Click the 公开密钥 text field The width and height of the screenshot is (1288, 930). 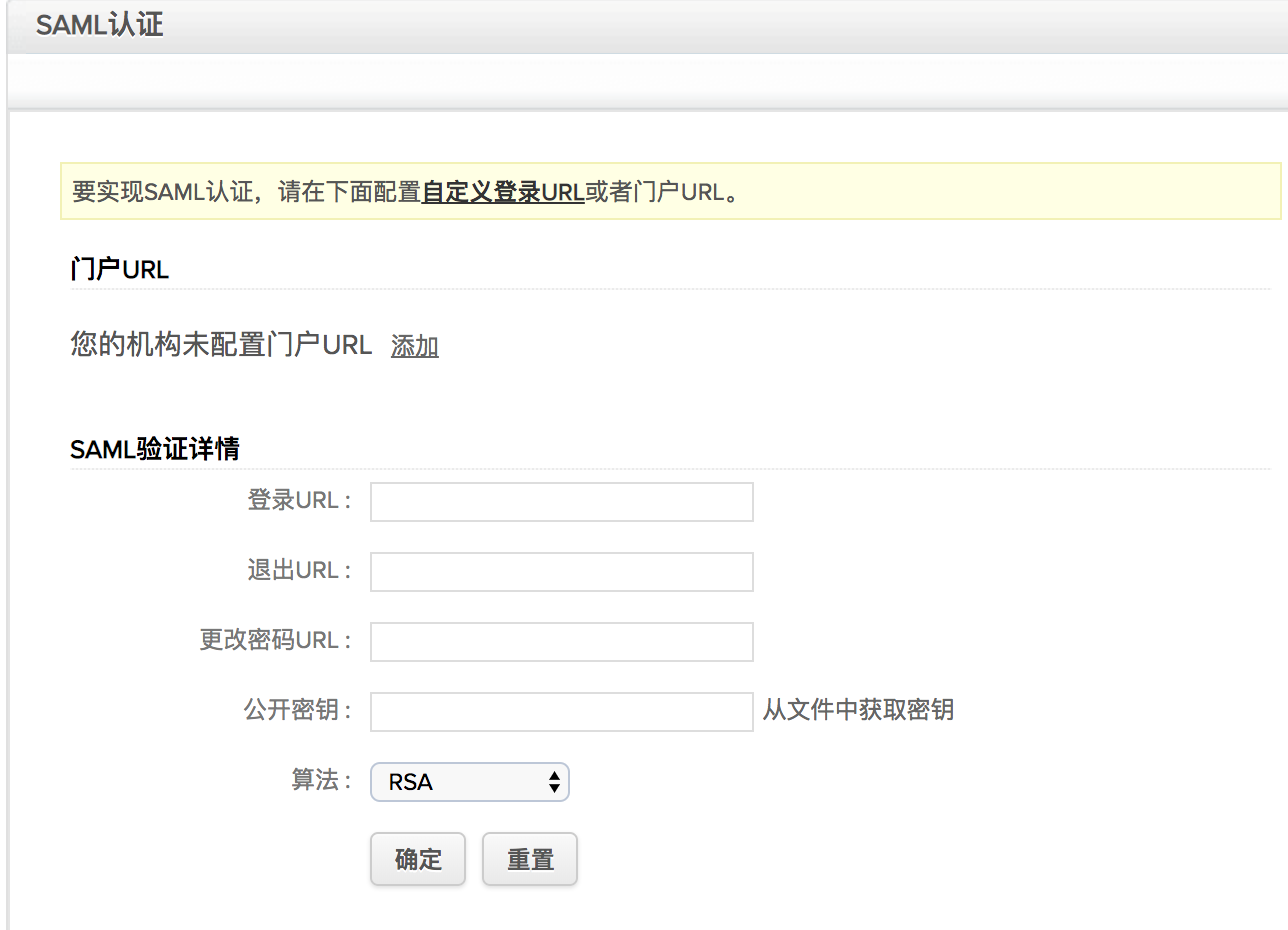(561, 712)
